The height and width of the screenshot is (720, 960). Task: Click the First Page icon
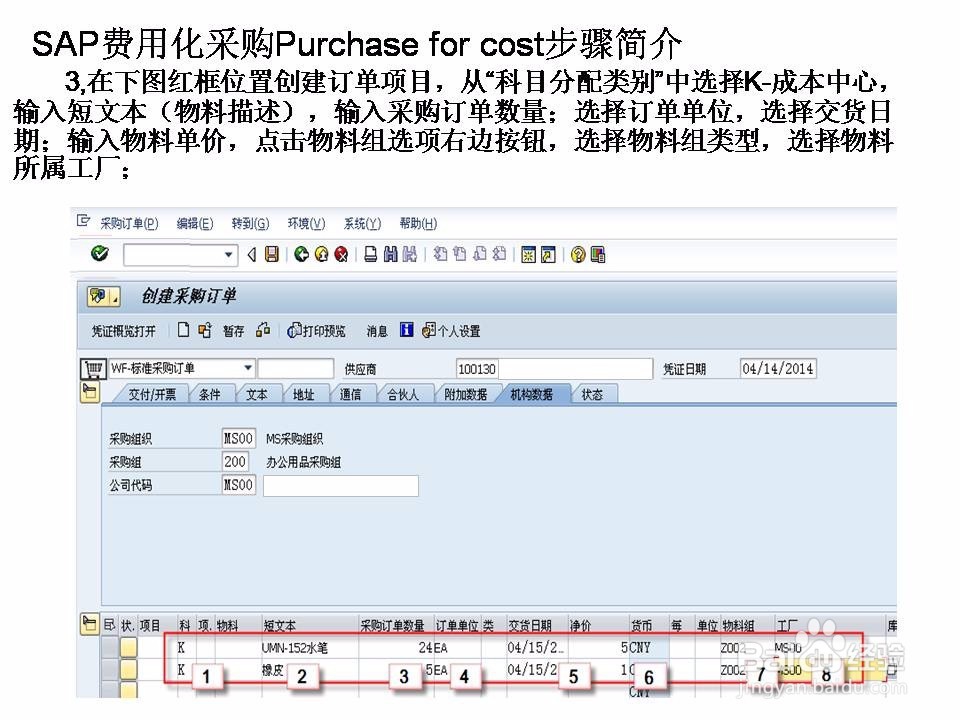point(440,254)
